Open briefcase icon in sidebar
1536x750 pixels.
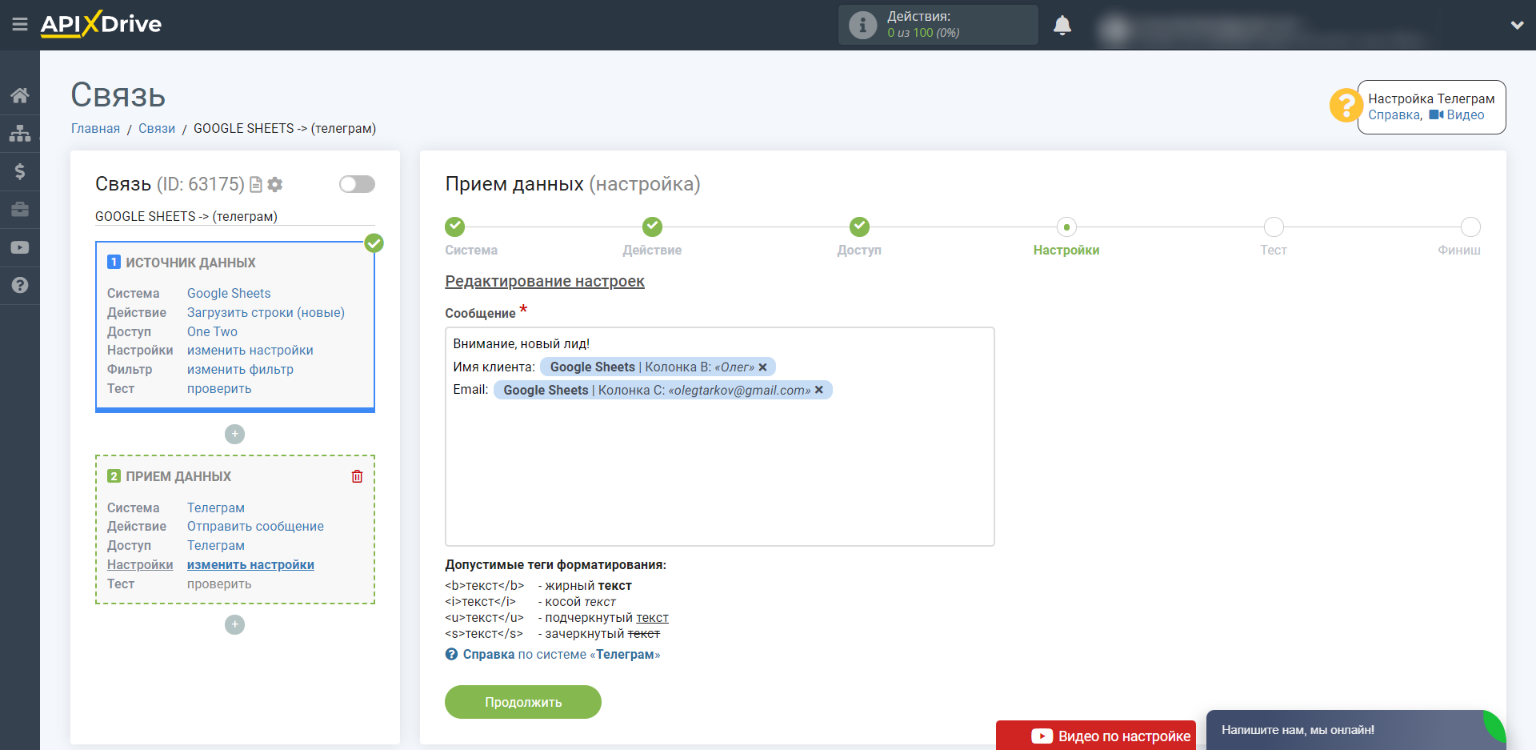point(19,210)
